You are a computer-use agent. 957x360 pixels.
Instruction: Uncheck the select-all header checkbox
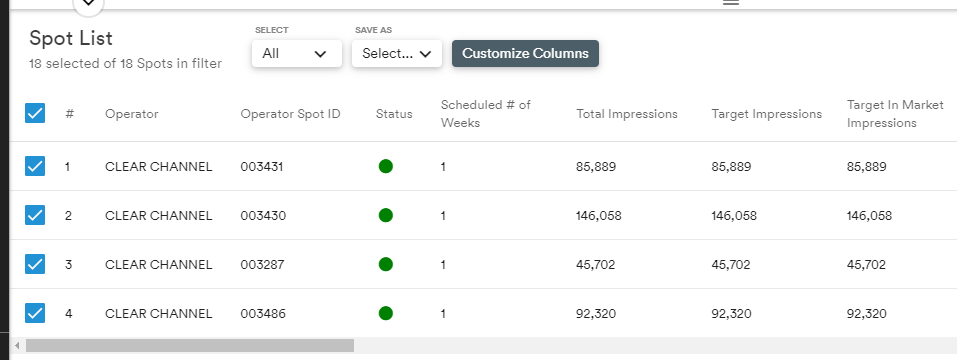(x=35, y=113)
